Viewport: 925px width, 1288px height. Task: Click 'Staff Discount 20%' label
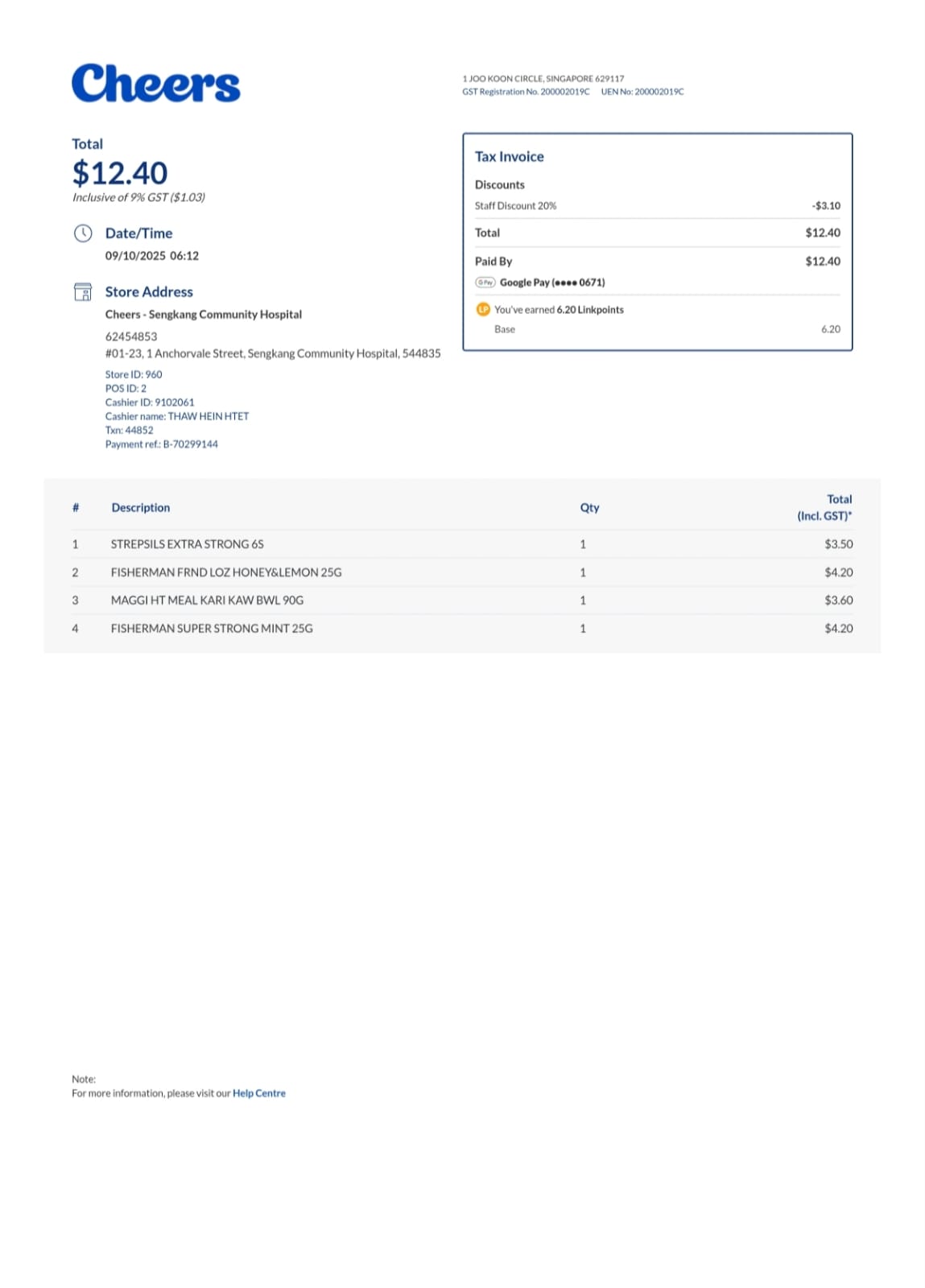pos(516,206)
